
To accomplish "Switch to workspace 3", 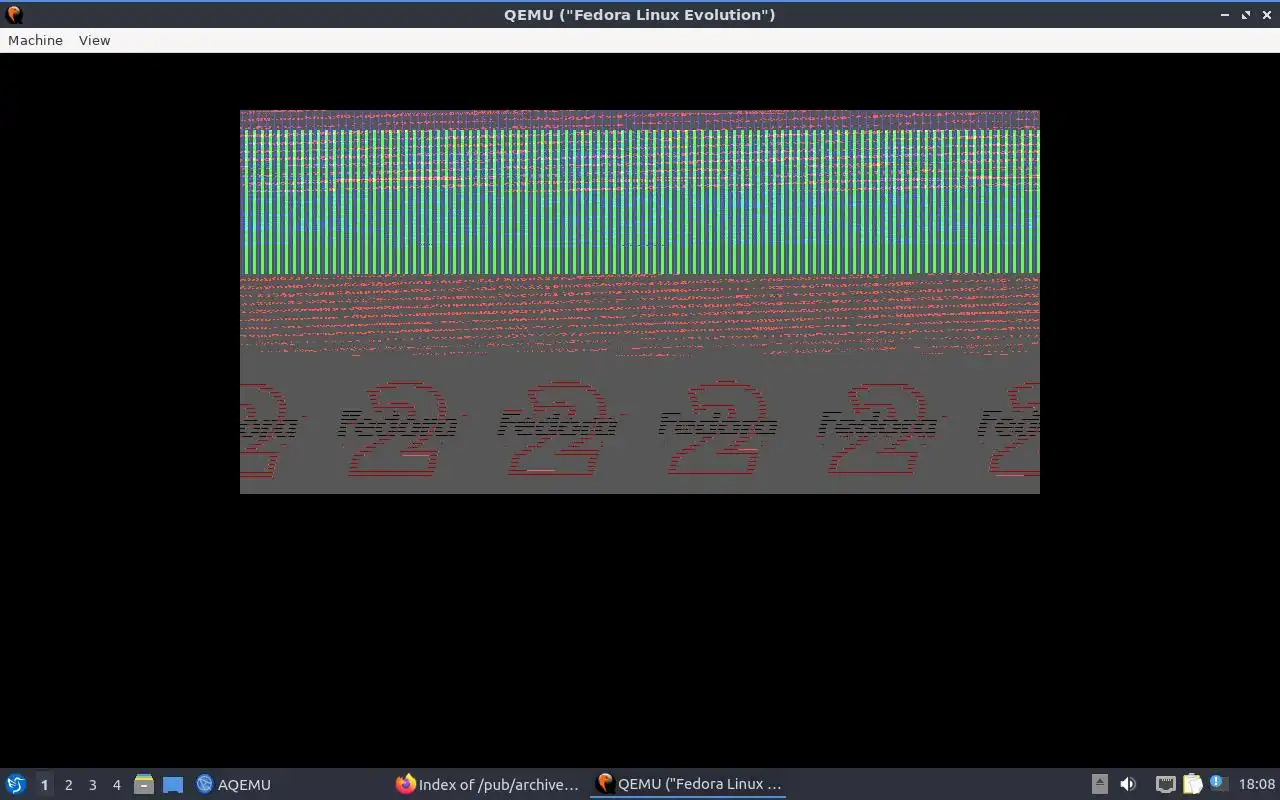I will point(92,784).
